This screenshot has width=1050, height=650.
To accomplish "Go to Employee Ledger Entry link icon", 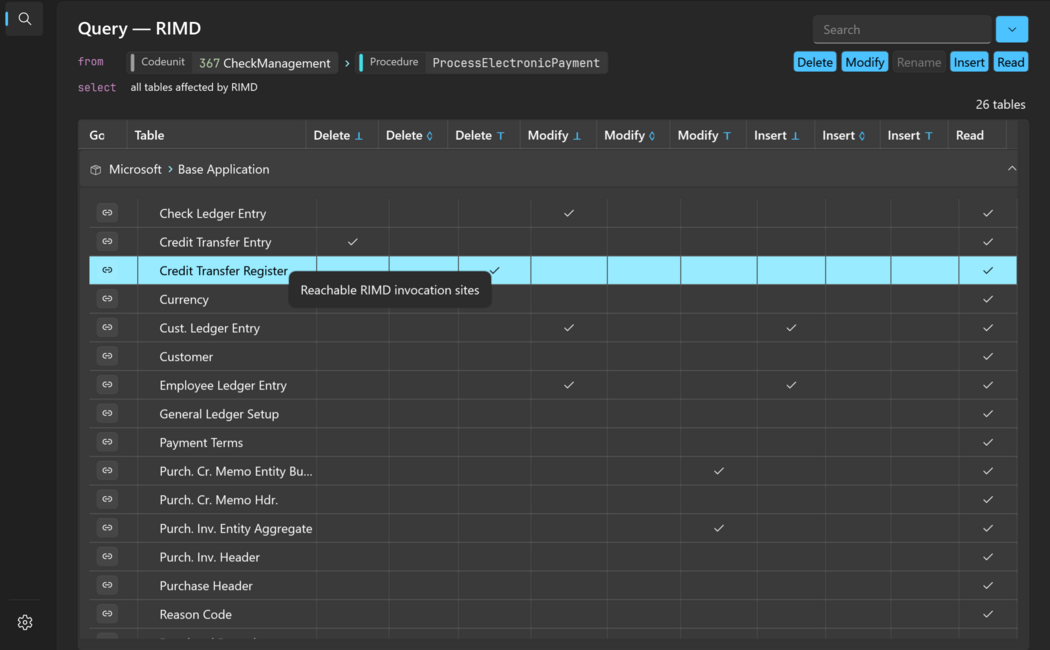I will [x=107, y=385].
